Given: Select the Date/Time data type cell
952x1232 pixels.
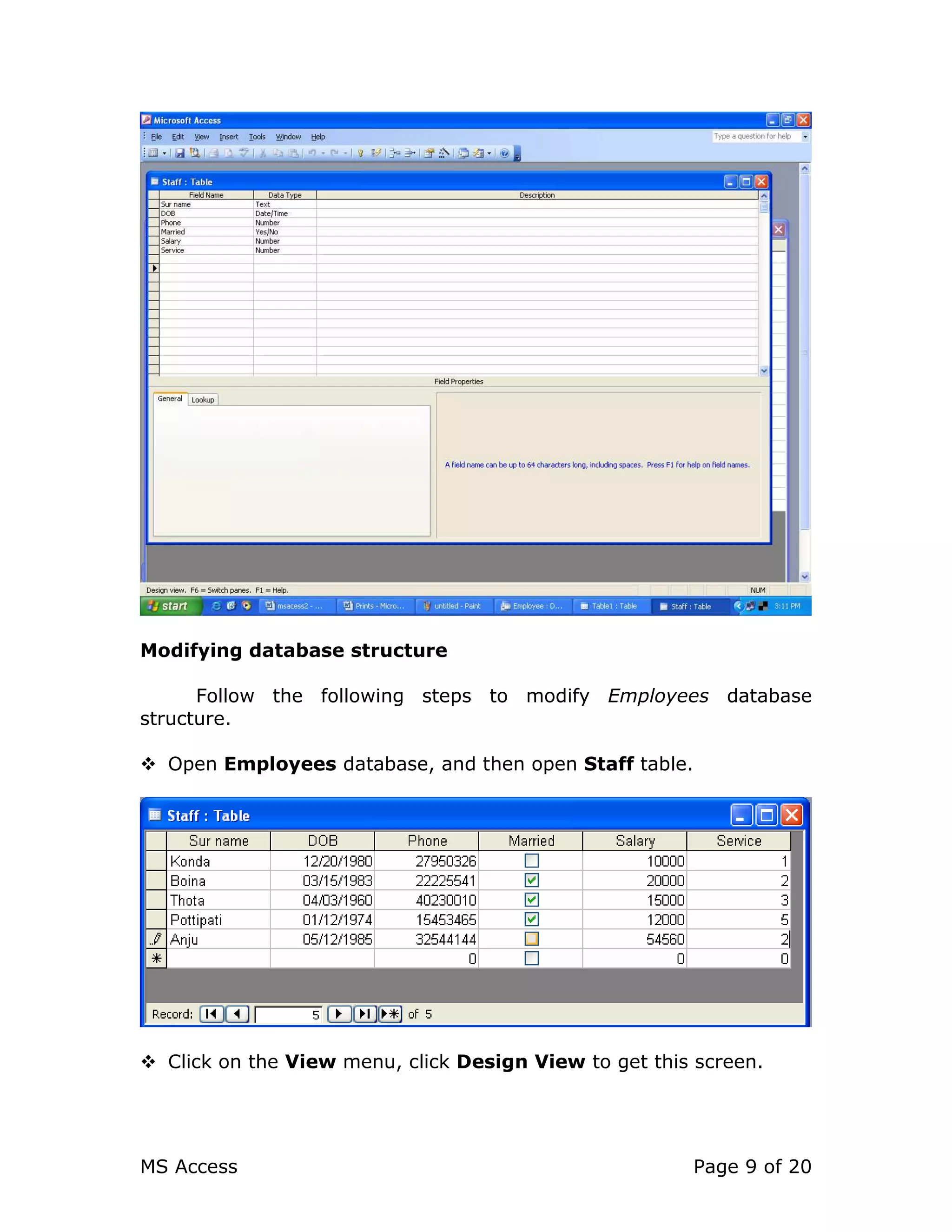Looking at the screenshot, I should coord(285,213).
